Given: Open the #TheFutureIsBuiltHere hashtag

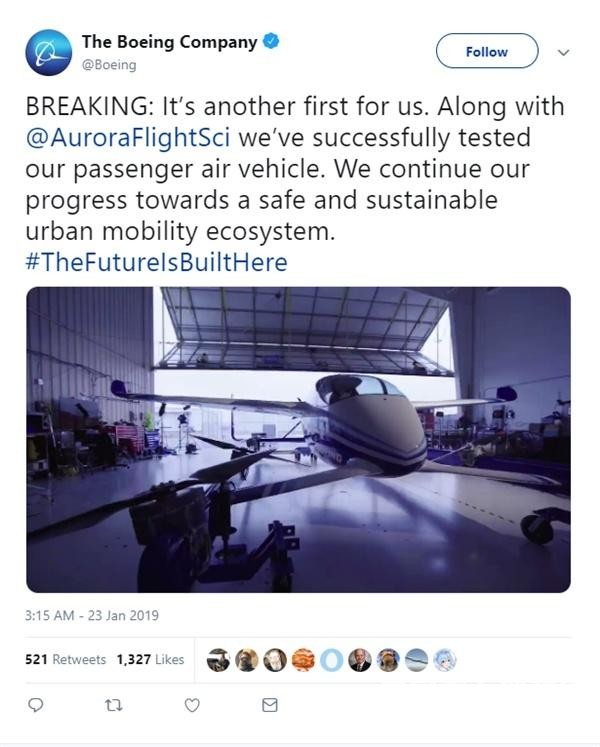Looking at the screenshot, I should pyautogui.click(x=156, y=263).
